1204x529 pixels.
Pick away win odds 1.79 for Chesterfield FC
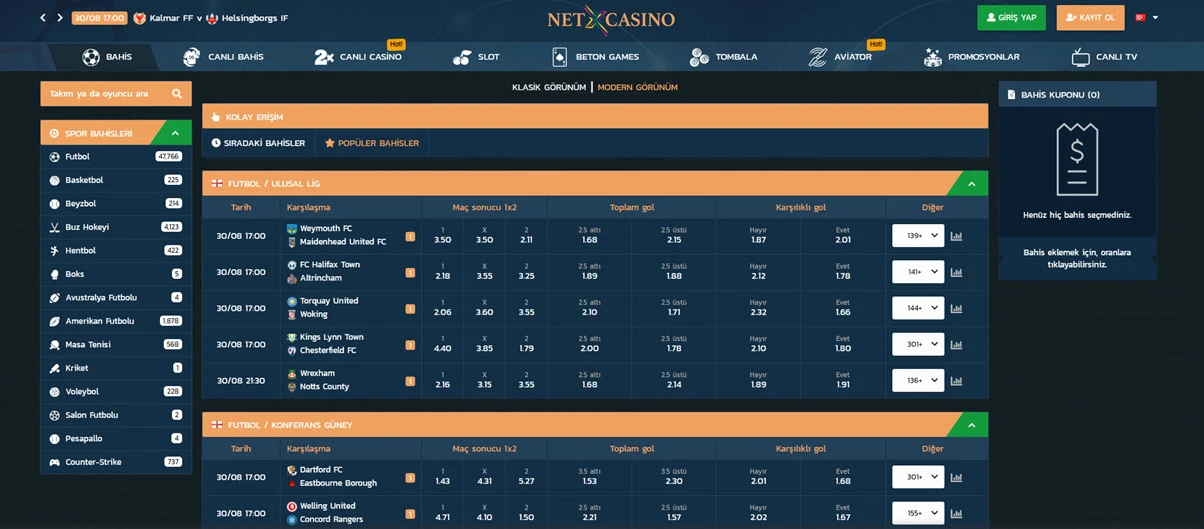pos(527,344)
